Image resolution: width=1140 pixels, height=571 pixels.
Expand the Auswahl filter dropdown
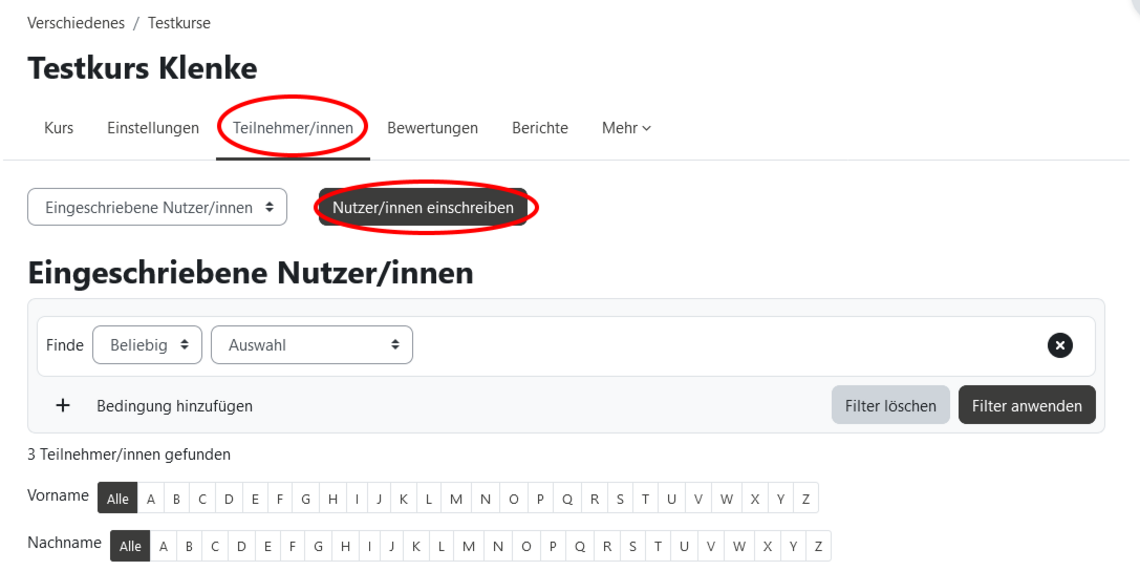(312, 345)
